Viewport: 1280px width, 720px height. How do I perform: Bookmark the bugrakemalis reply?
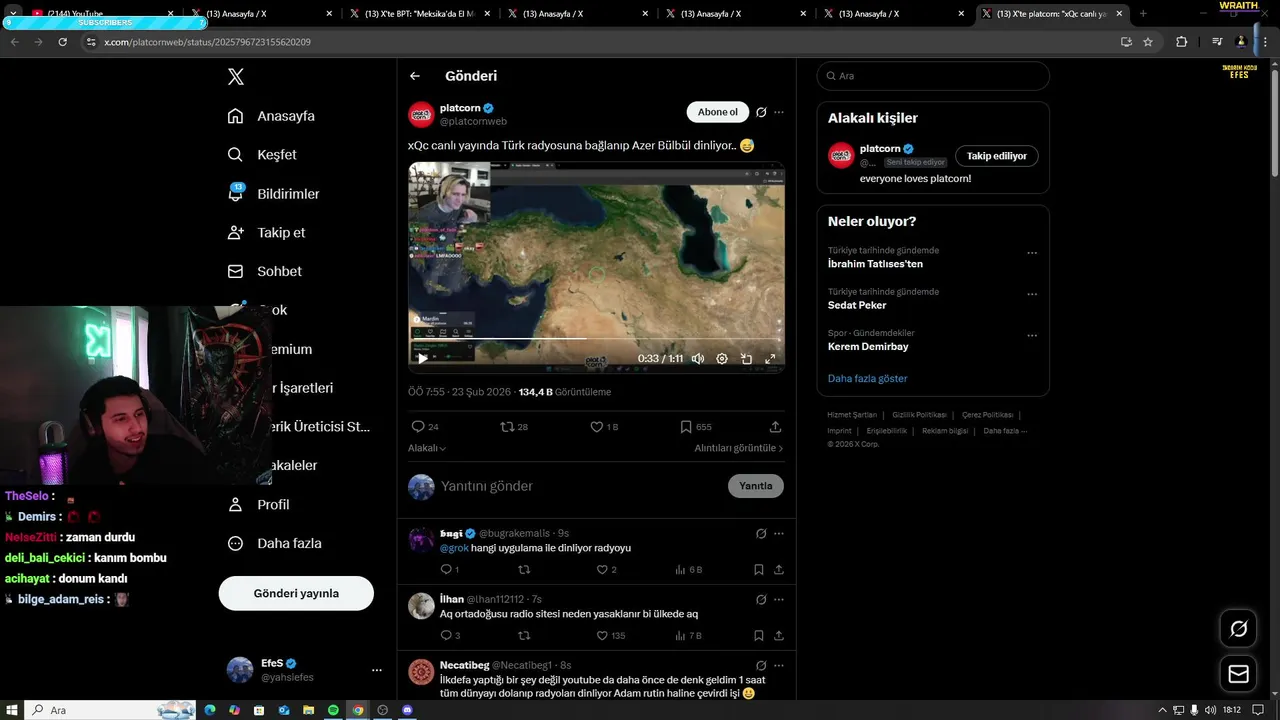point(759,569)
